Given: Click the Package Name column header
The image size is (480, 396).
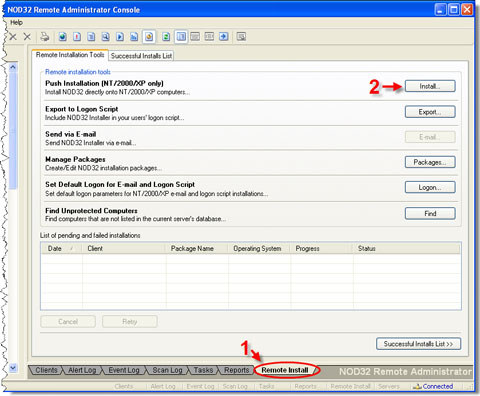Looking at the screenshot, I should (197, 248).
